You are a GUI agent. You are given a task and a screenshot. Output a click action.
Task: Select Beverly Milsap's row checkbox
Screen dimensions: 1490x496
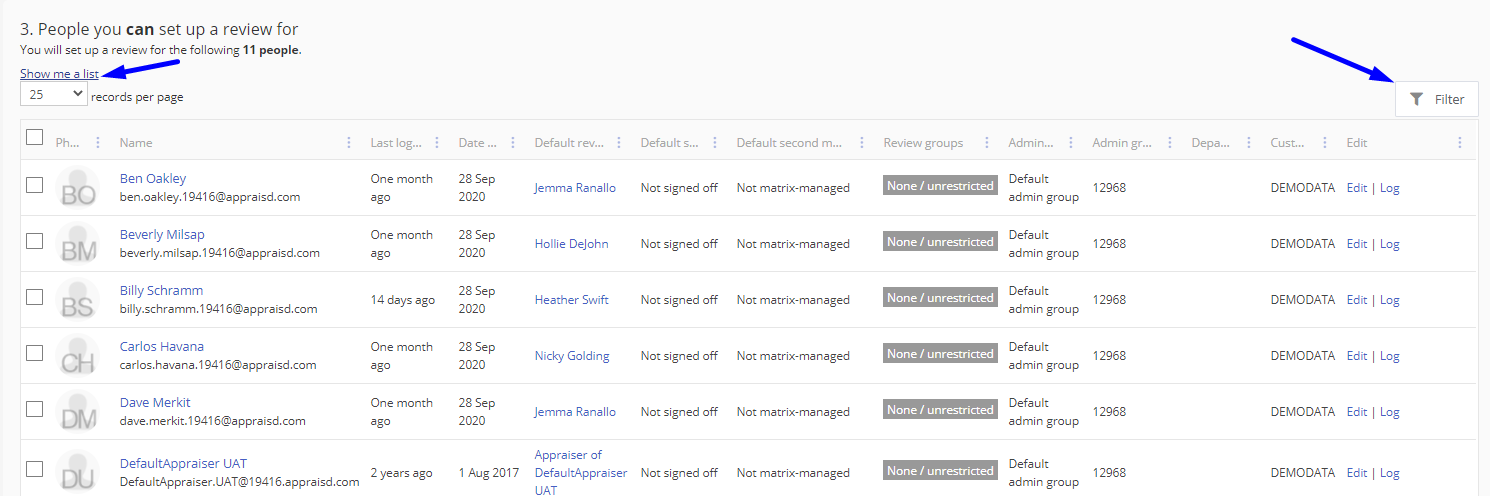point(35,241)
